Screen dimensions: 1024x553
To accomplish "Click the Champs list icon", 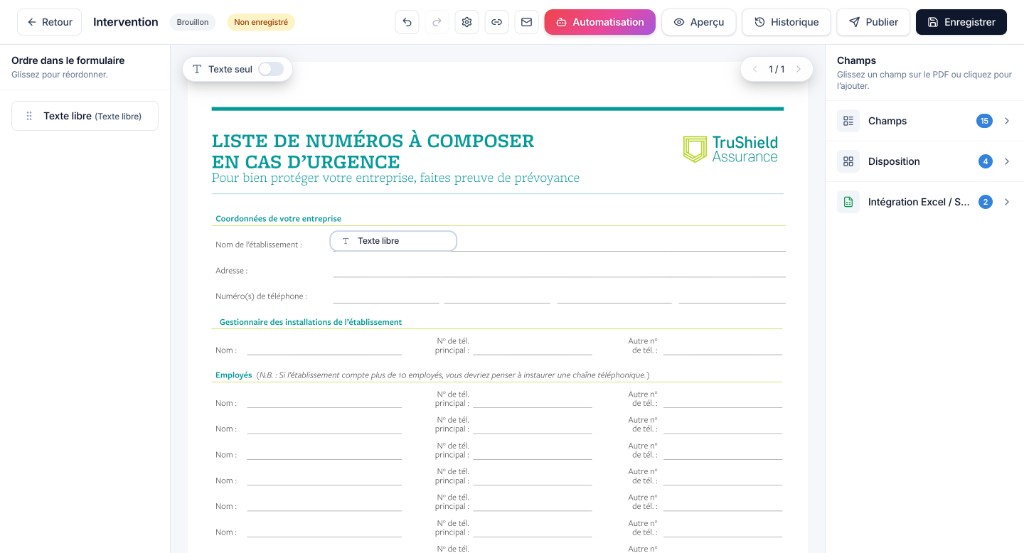I will point(848,121).
